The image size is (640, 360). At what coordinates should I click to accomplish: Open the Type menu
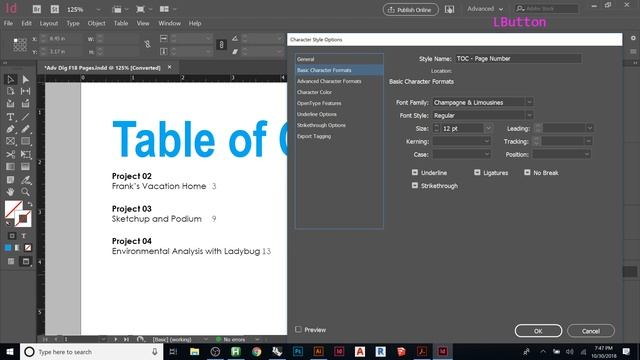pyautogui.click(x=73, y=24)
